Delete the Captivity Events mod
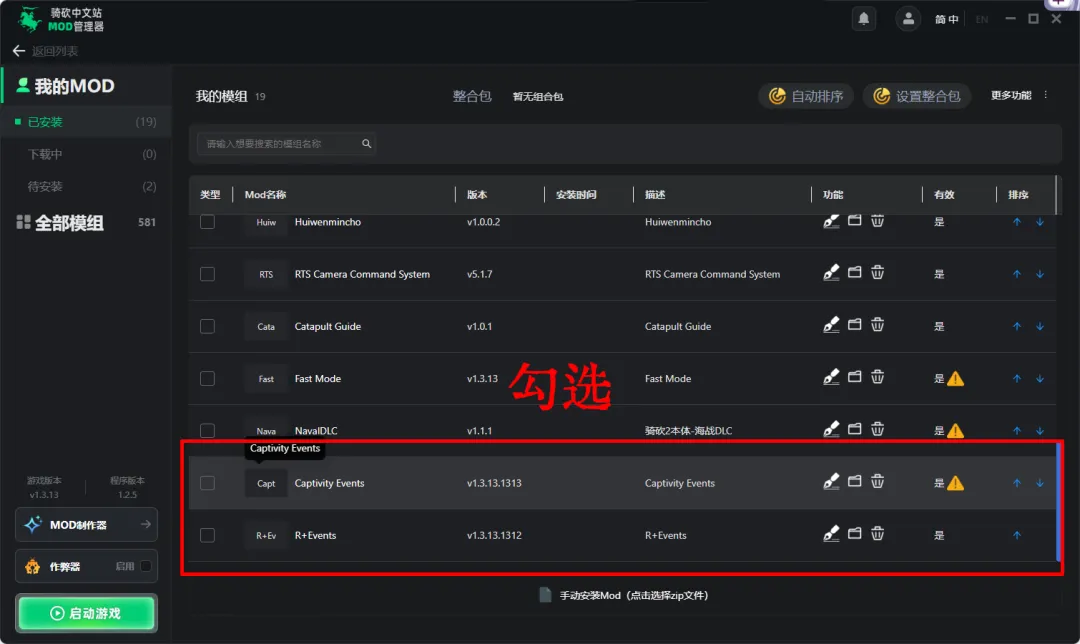Screen dimensions: 1080x644 (878, 481)
